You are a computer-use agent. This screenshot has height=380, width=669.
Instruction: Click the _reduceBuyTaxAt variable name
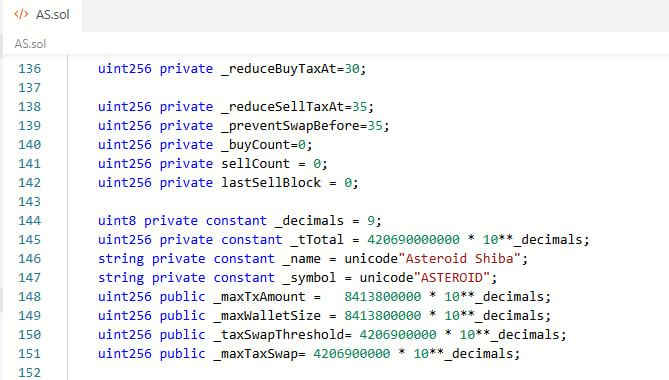(x=279, y=69)
